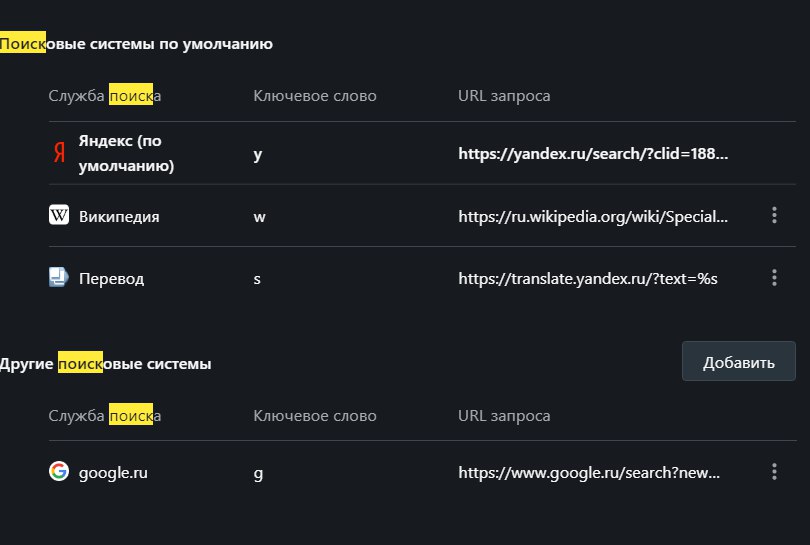
Task: Click the Википедия service name
Action: click(x=119, y=216)
